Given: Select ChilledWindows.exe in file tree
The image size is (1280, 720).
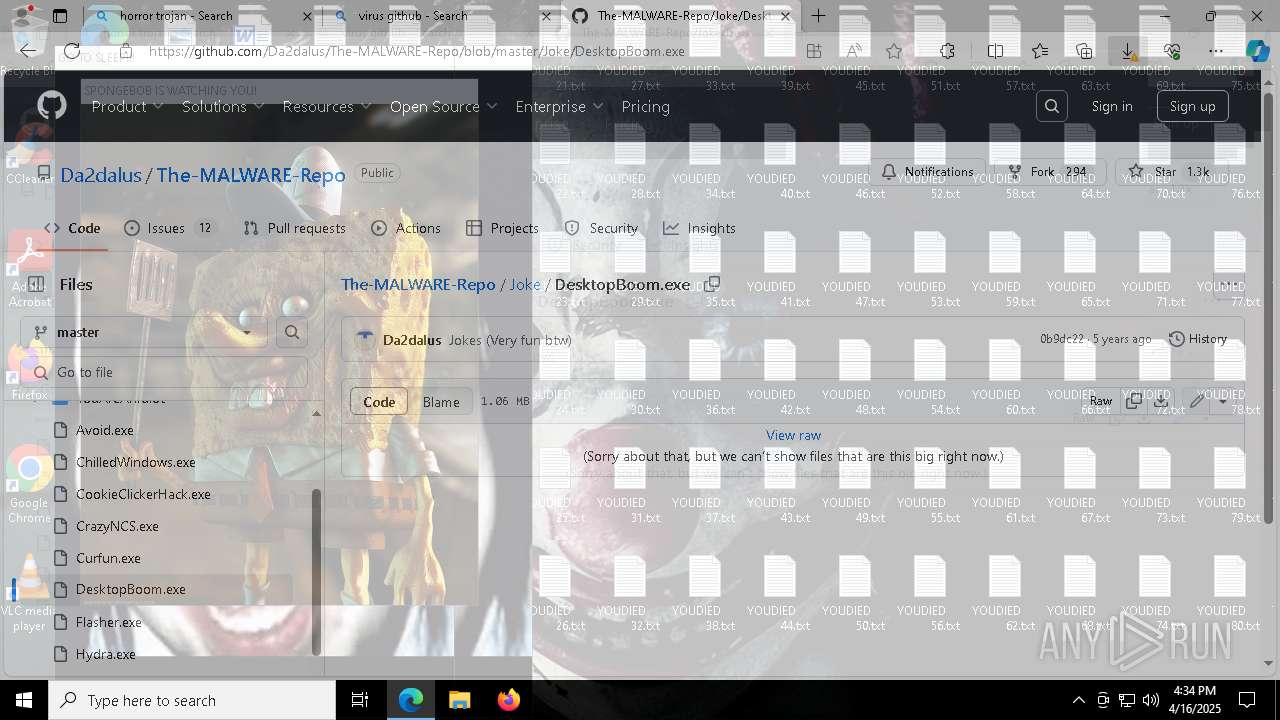Looking at the screenshot, I should click(136, 462).
